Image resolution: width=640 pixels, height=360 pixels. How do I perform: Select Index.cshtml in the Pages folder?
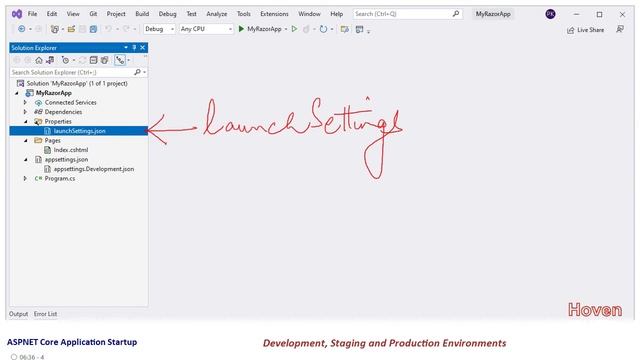click(71, 150)
